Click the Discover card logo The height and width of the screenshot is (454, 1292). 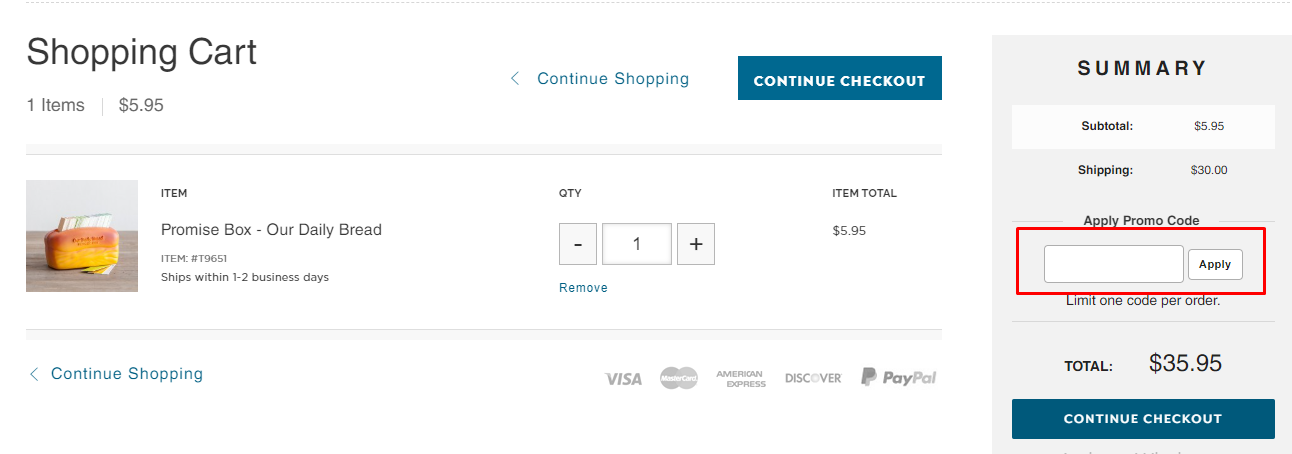813,378
